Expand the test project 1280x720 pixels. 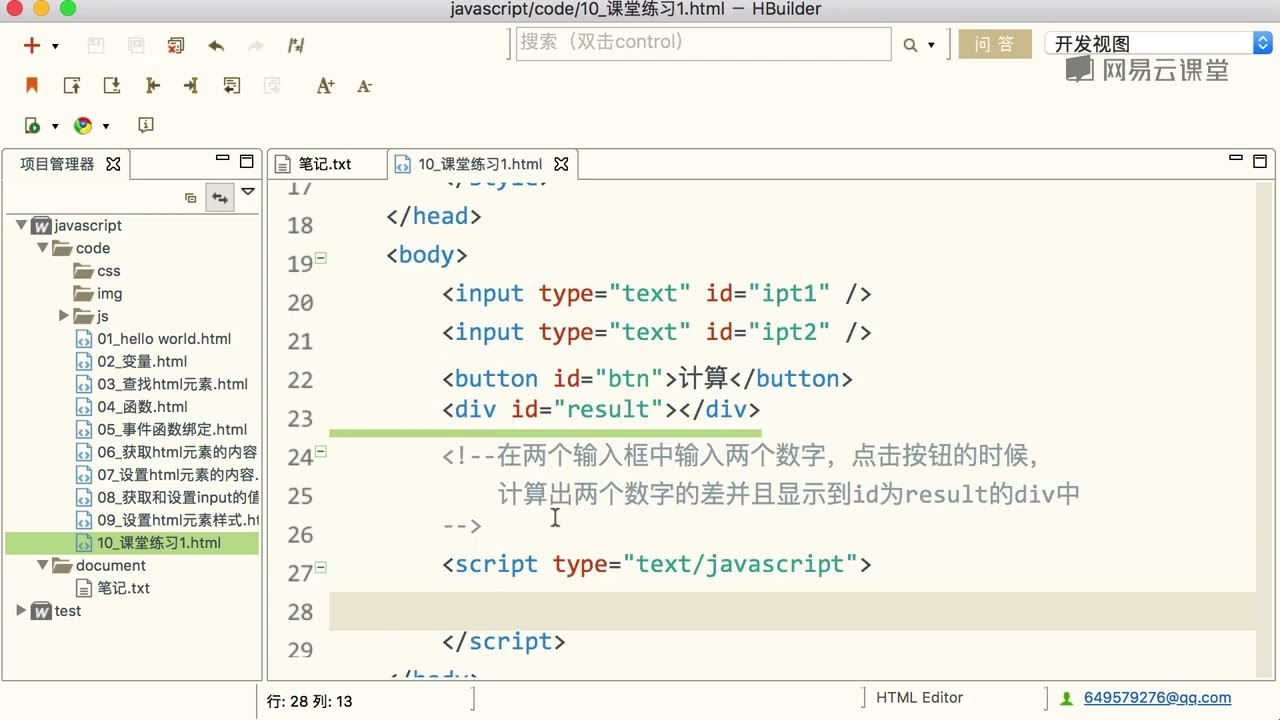point(21,610)
